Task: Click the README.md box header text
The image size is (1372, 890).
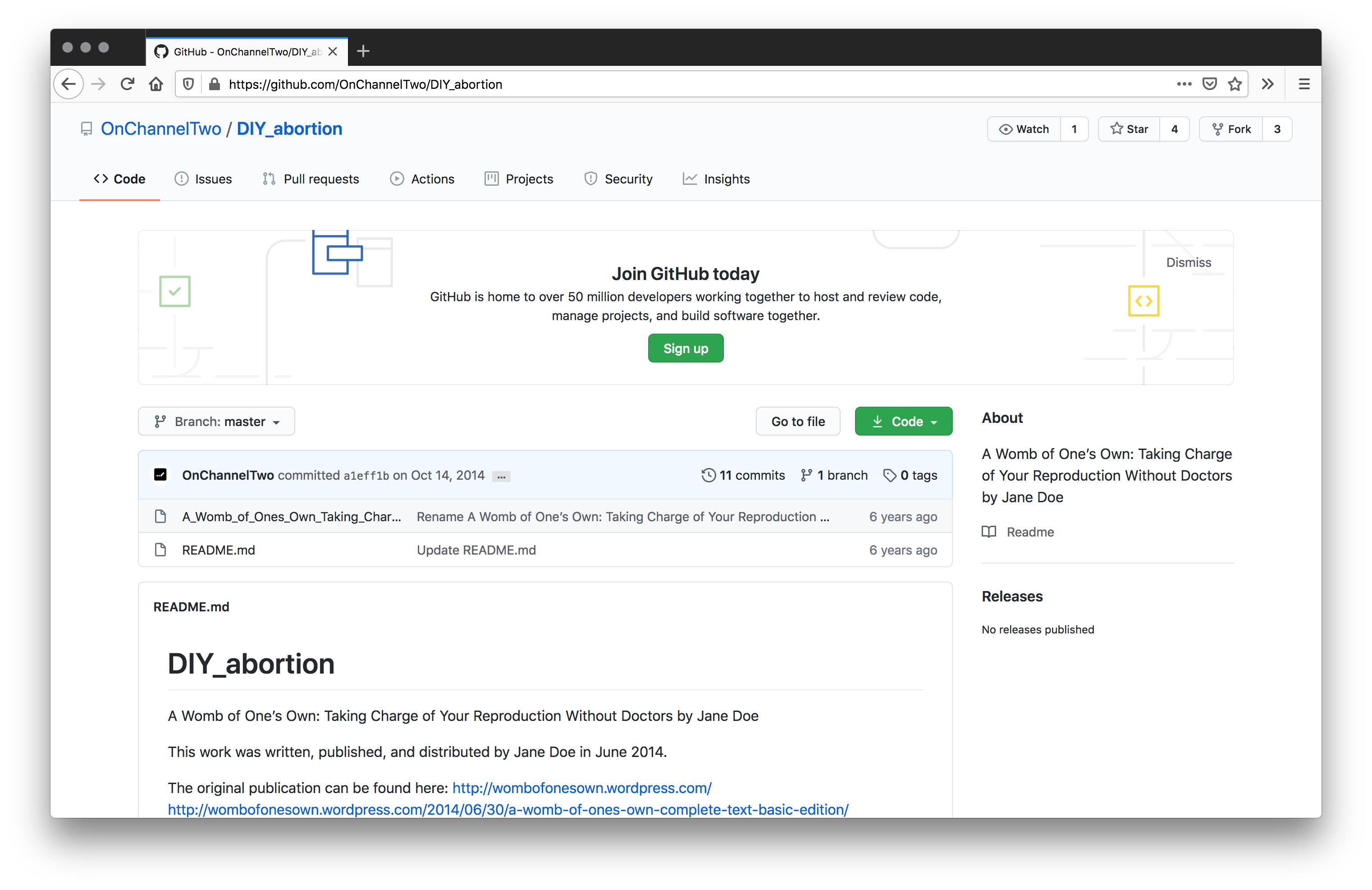Action: point(192,607)
